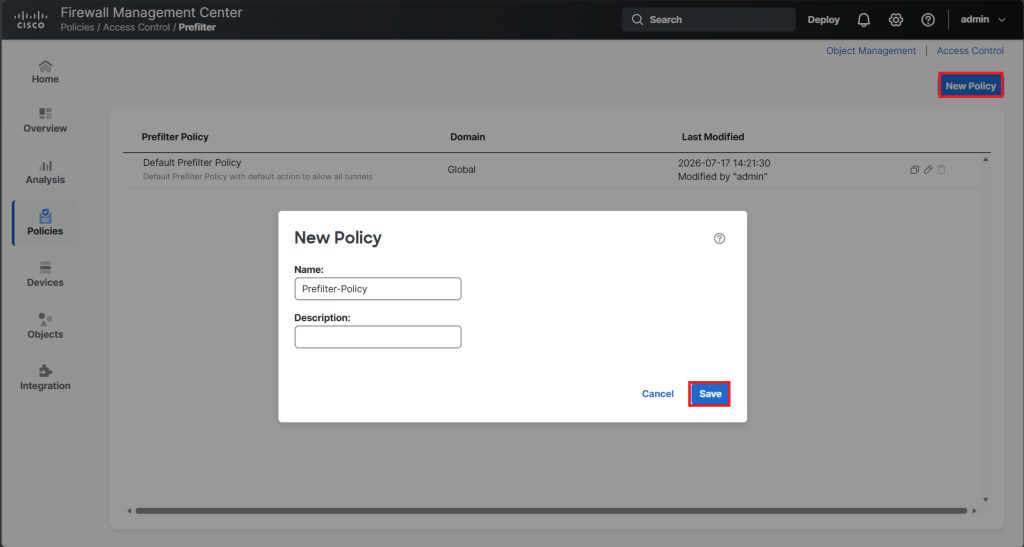Cancel the New Policy dialog
The image size is (1024, 547).
[658, 394]
